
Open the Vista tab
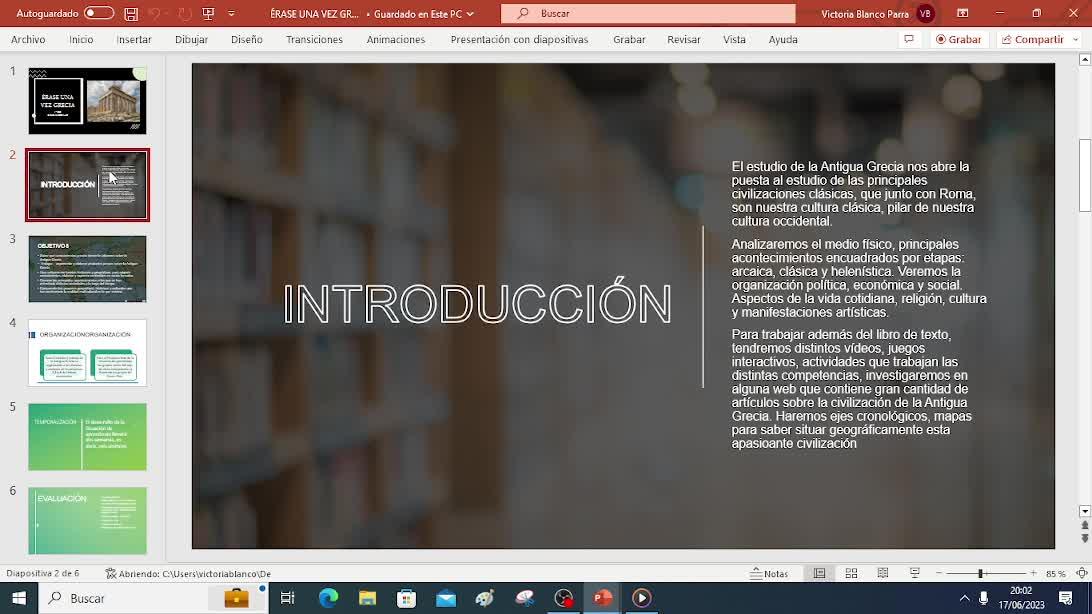click(x=734, y=40)
